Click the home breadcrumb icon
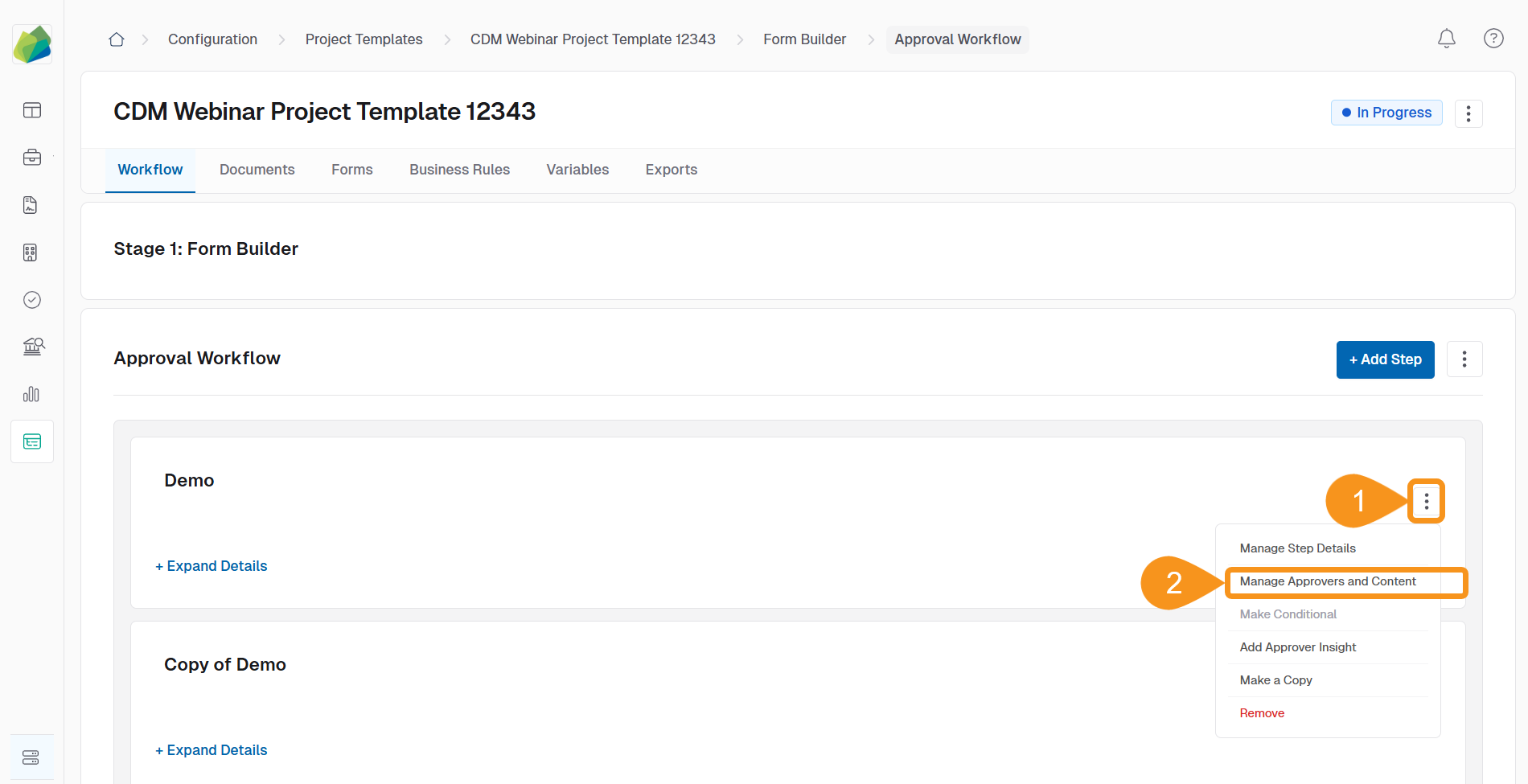 click(116, 39)
